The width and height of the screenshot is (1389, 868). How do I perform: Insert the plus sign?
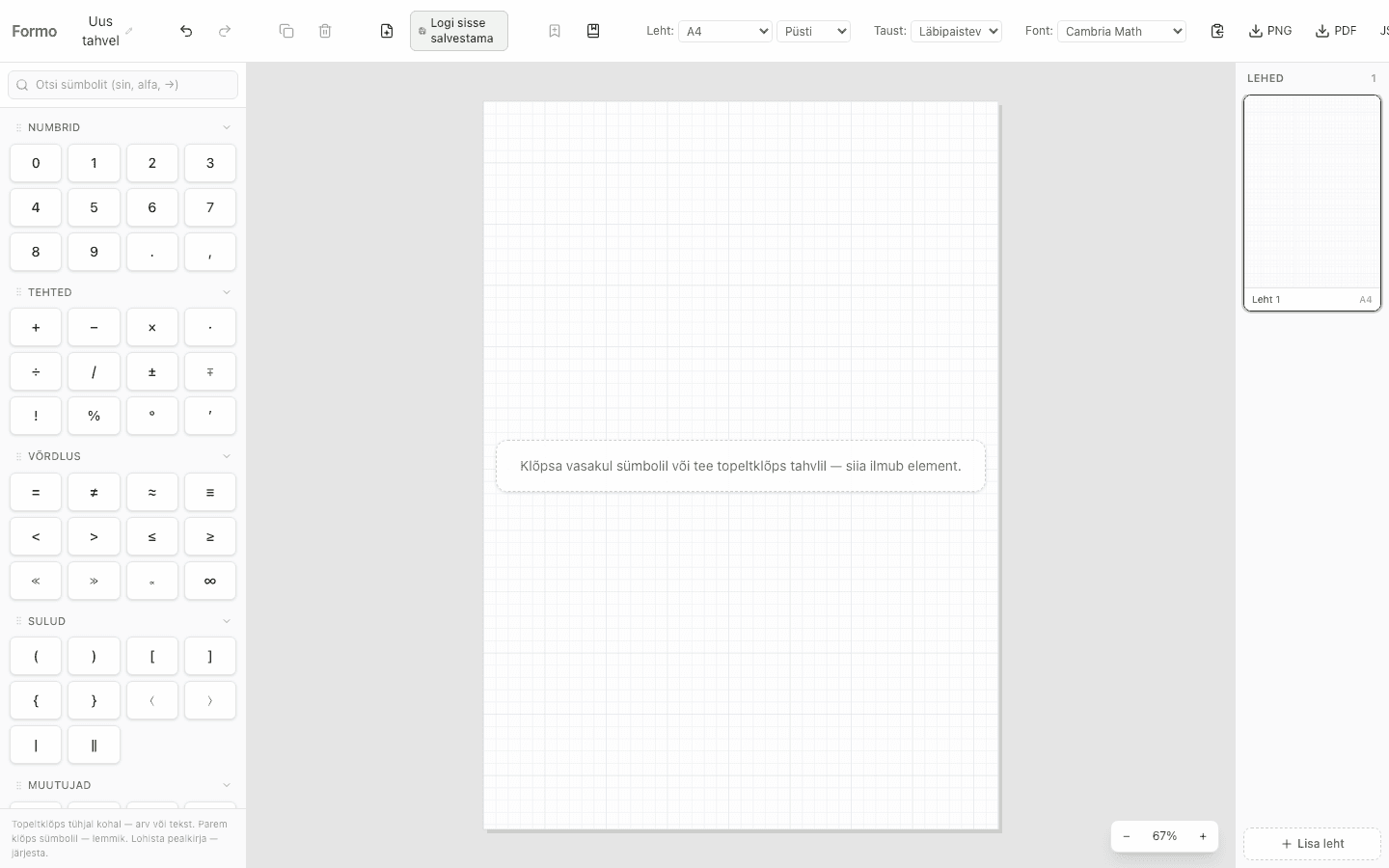pyautogui.click(x=36, y=327)
